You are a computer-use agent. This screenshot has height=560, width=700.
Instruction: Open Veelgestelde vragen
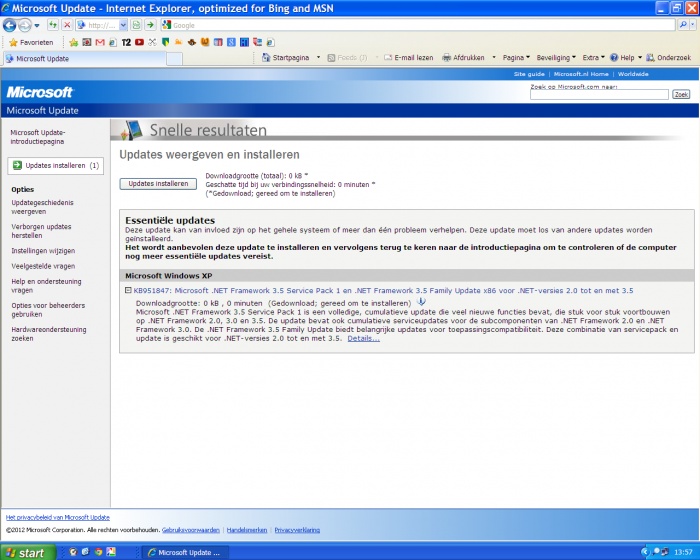43,266
